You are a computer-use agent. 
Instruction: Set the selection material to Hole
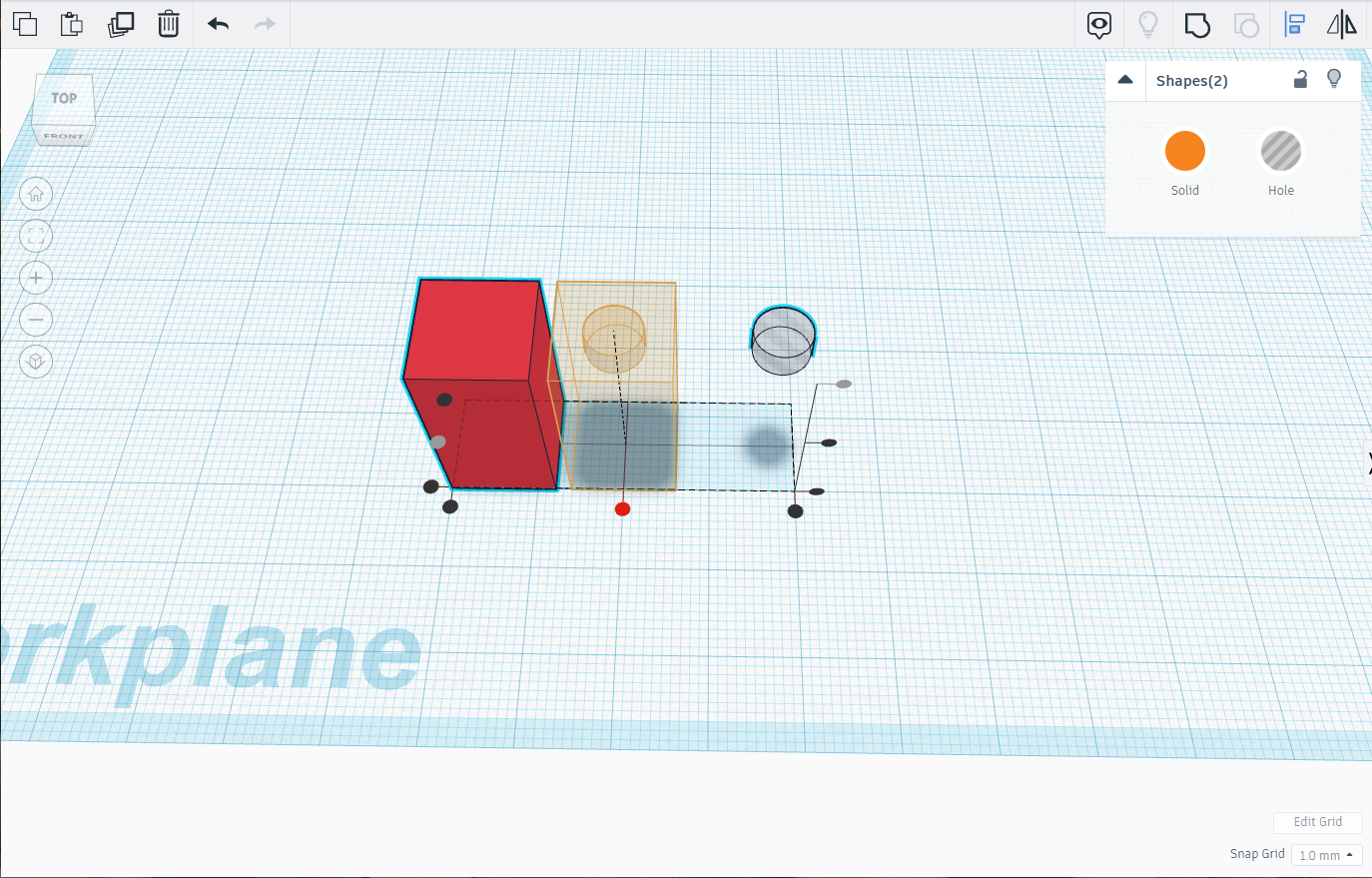[x=1280, y=150]
